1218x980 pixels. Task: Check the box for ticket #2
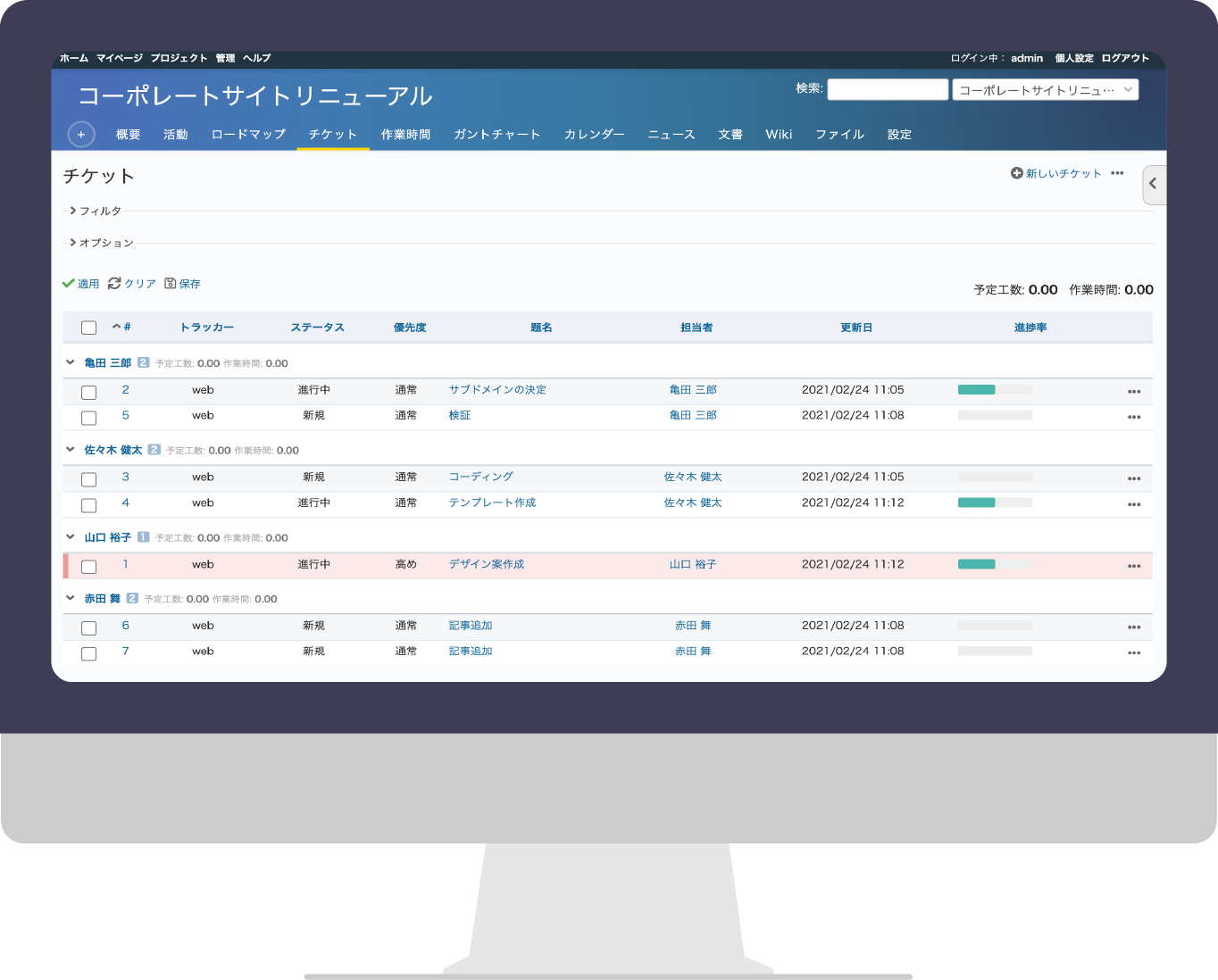tap(88, 393)
